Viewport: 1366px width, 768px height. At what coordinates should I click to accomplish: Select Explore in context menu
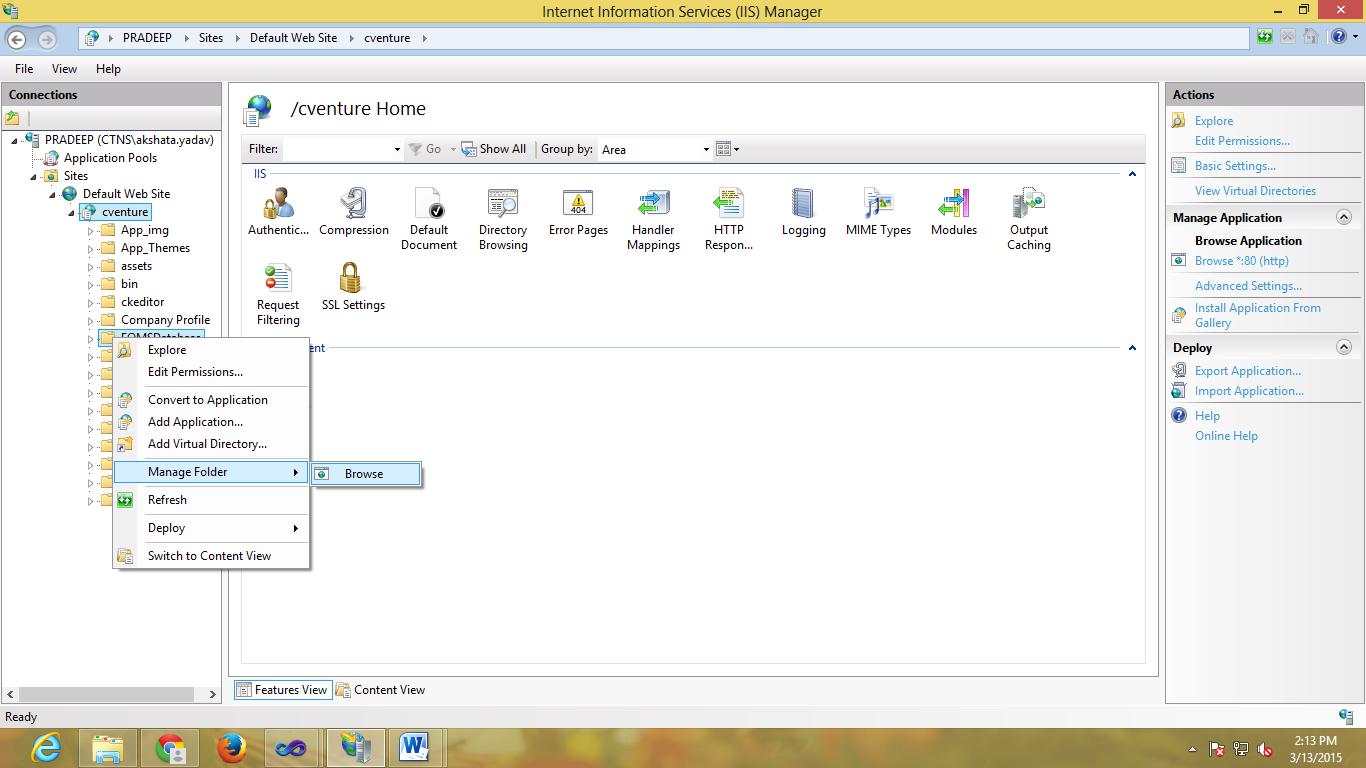click(x=211, y=350)
